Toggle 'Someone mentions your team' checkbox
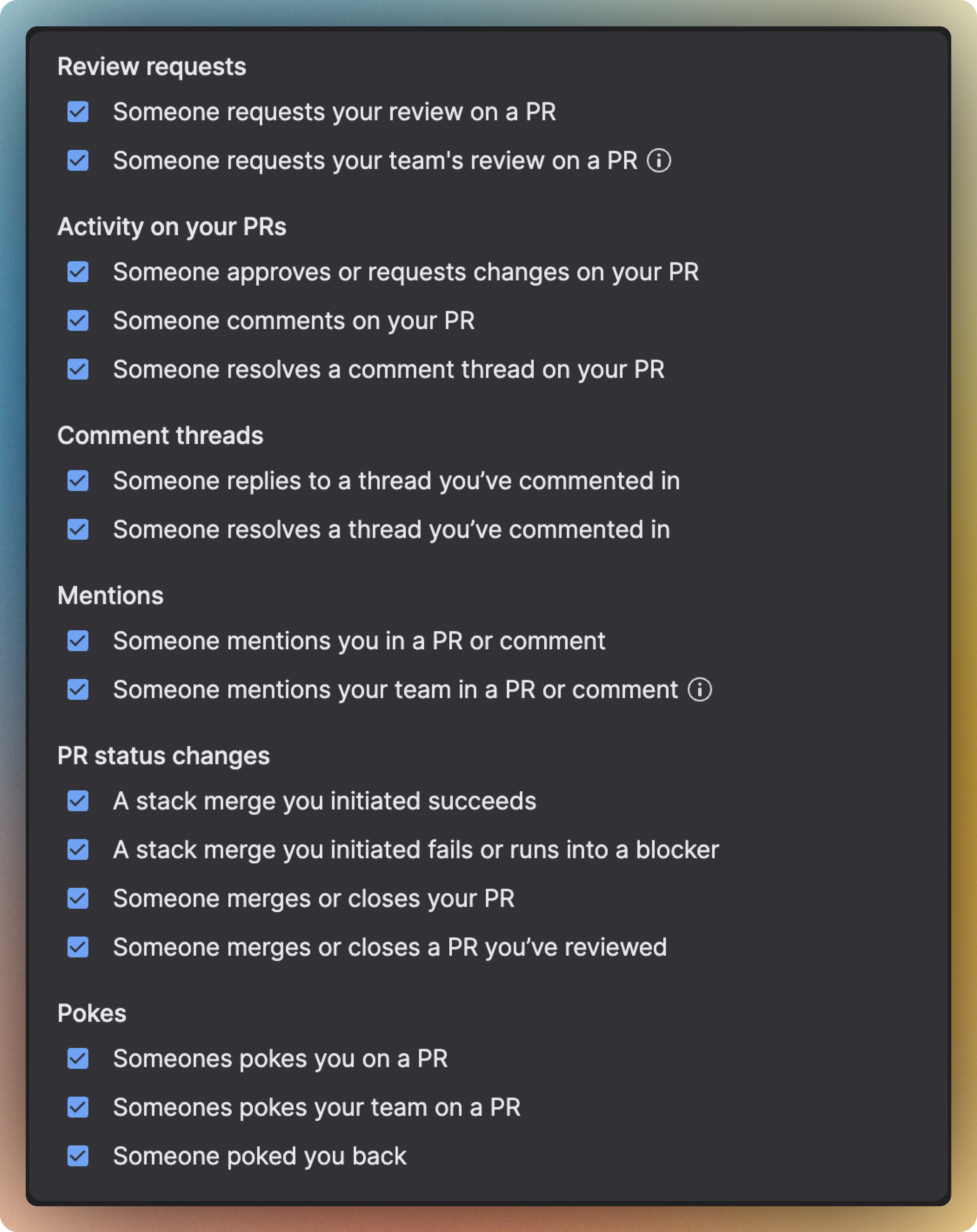Viewport: 977px width, 1232px height. pos(78,690)
